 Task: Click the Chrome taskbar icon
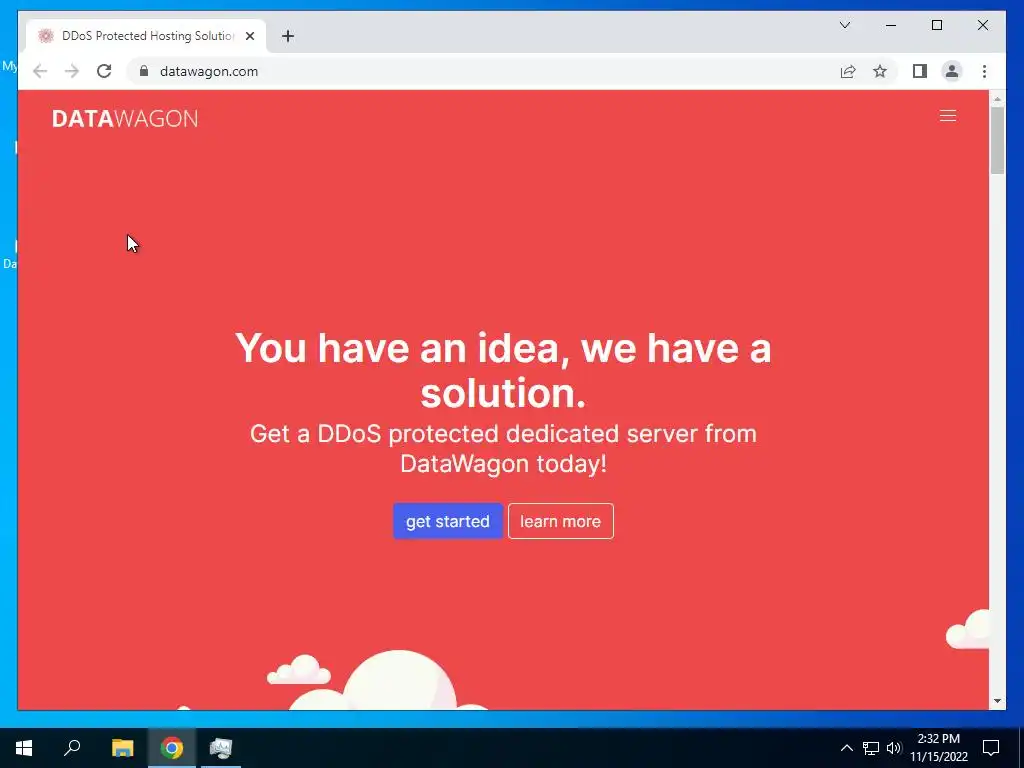[x=172, y=748]
